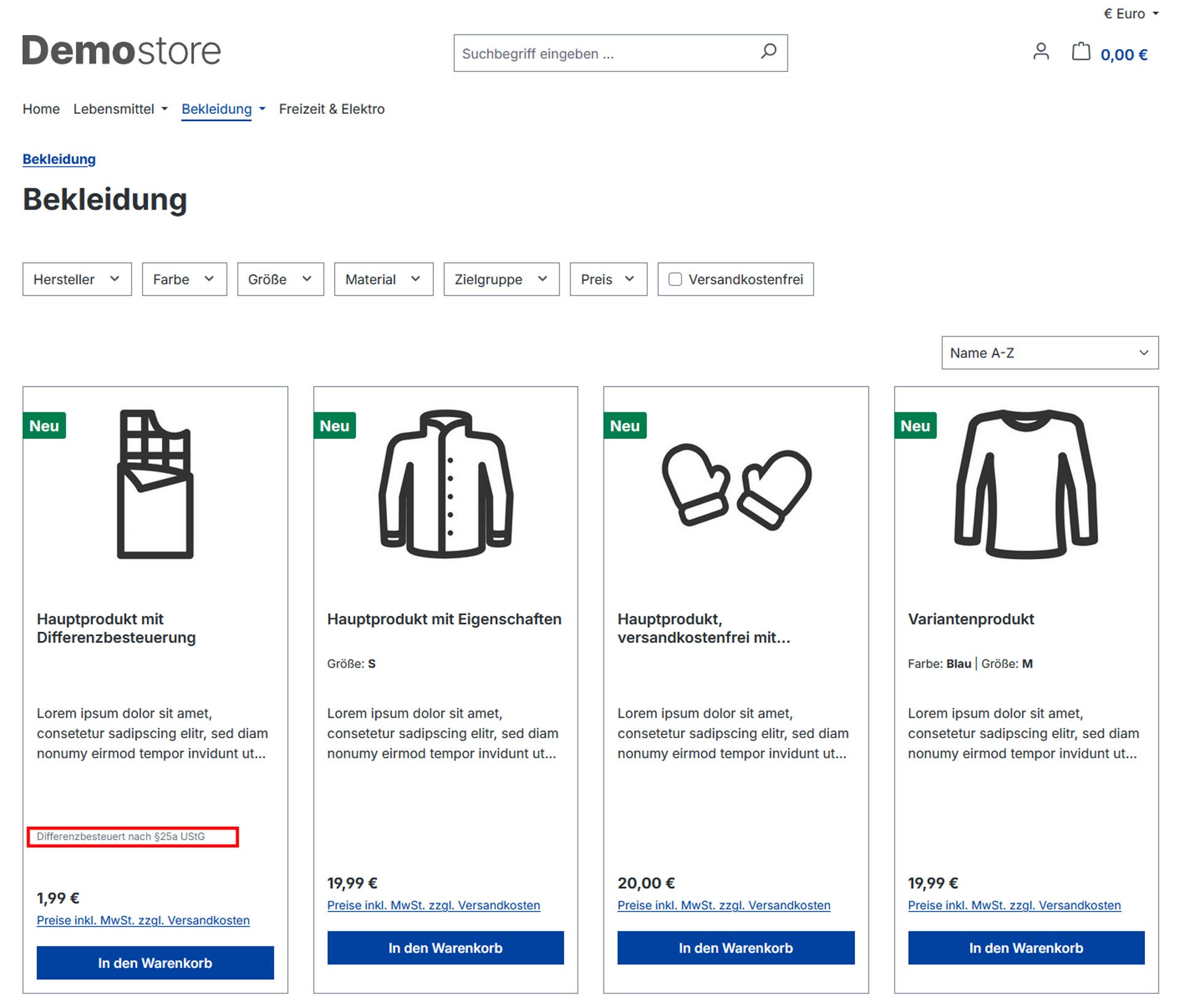Open the user account icon
The image size is (1180, 1008).
click(x=1040, y=52)
